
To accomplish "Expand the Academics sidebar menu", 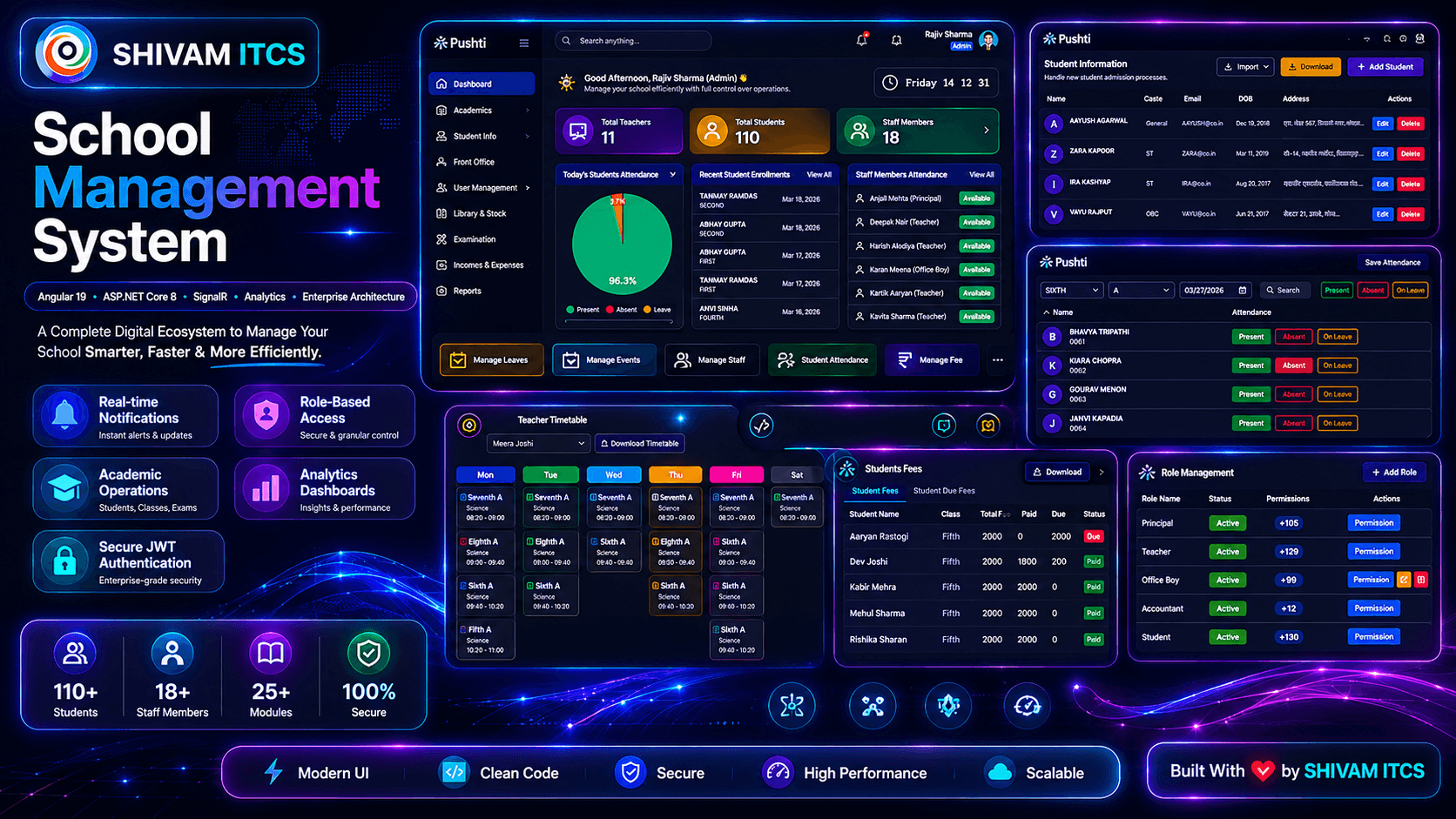I will pyautogui.click(x=482, y=111).
